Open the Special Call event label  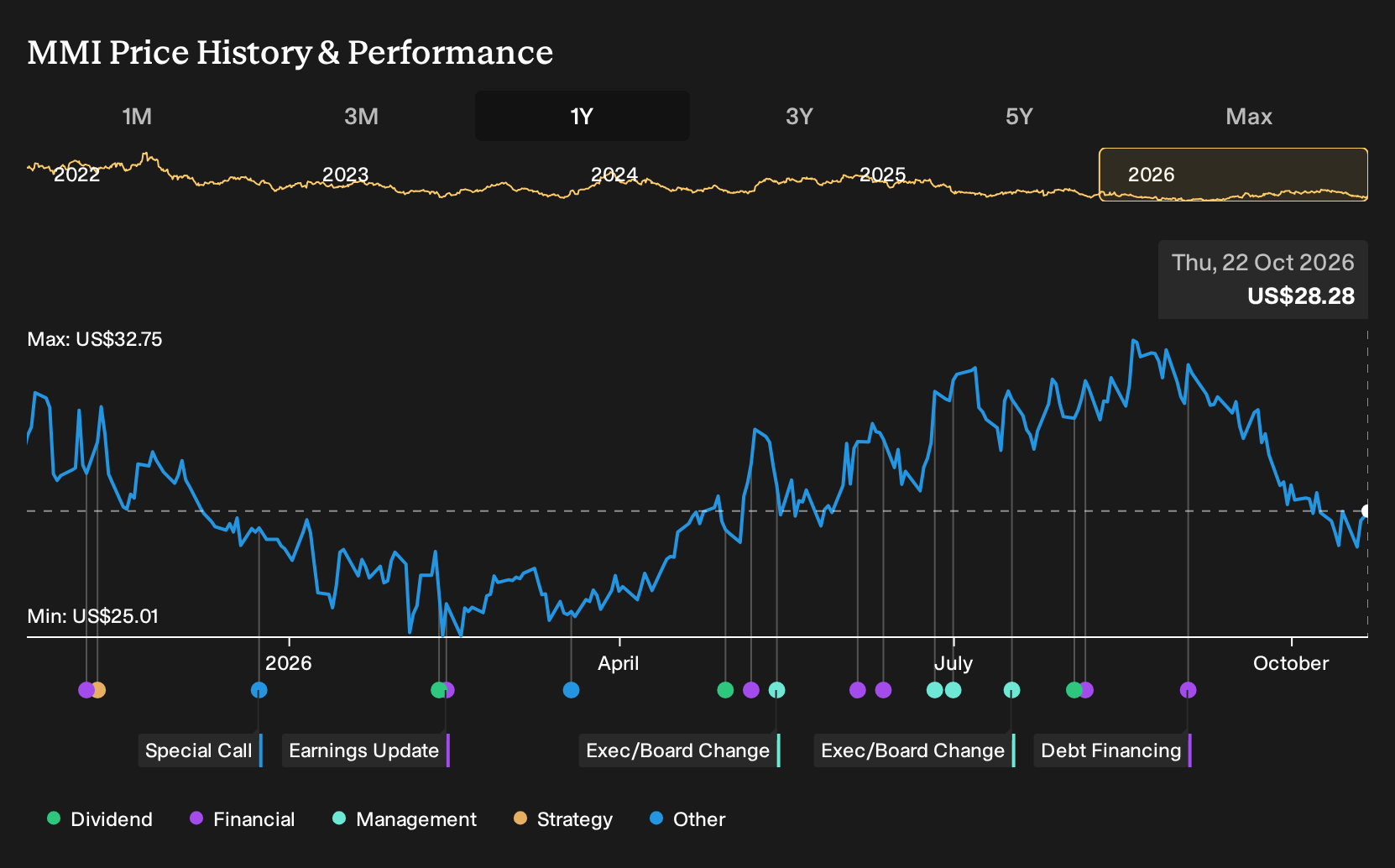(x=201, y=750)
